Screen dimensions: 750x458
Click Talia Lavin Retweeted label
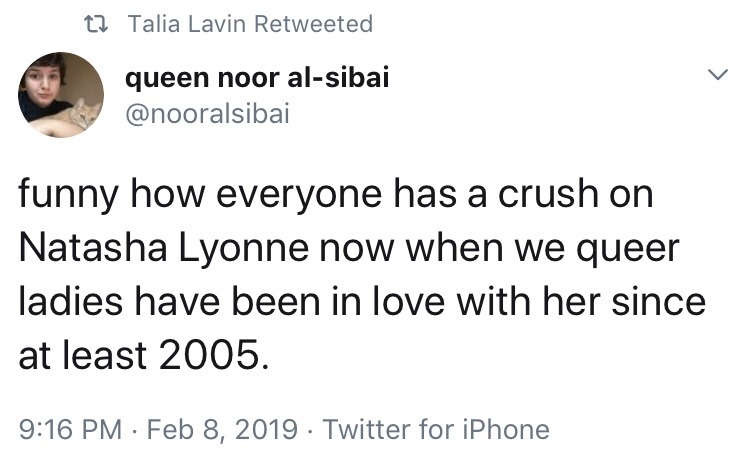[250, 23]
